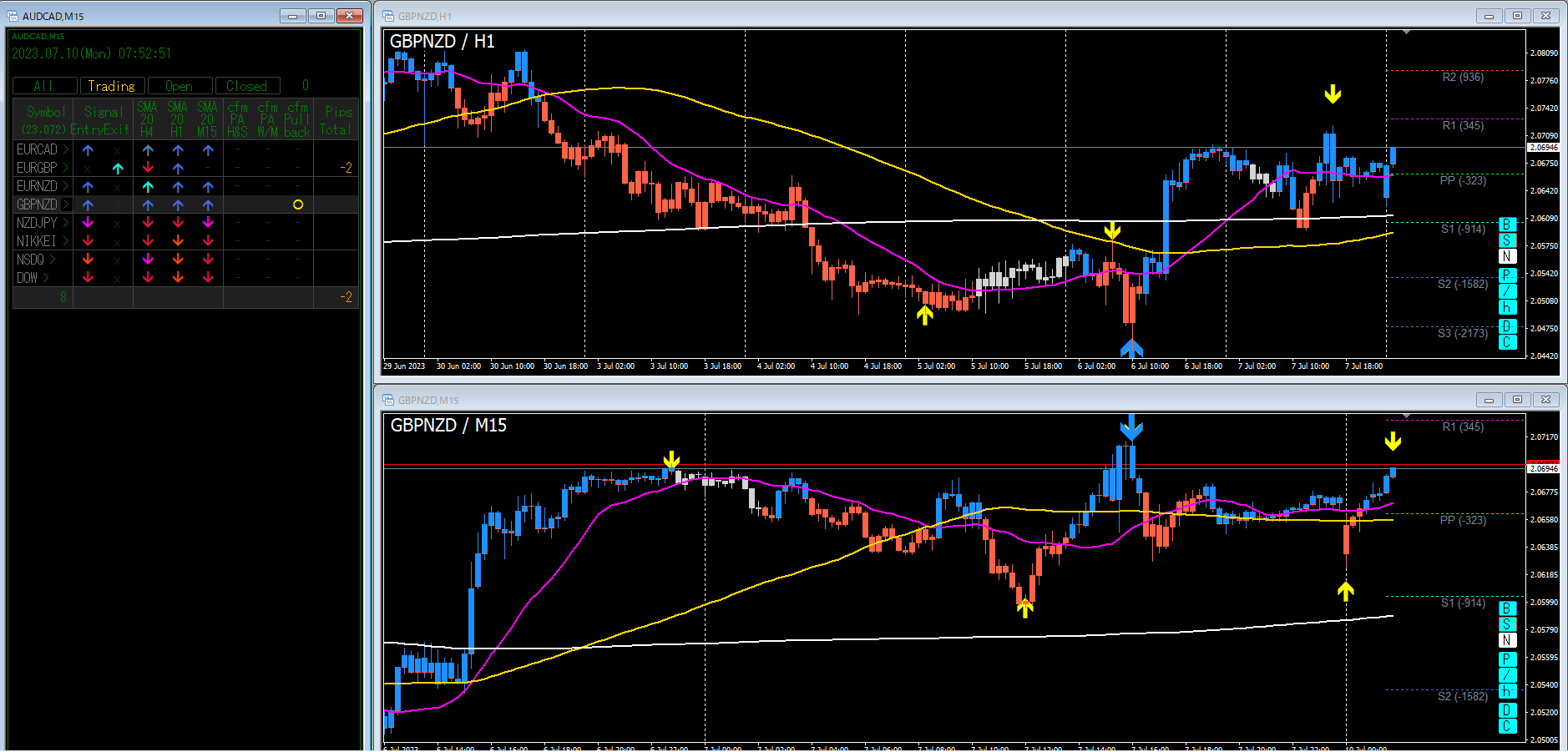Click the S button on the H1 chart

pyautogui.click(x=1507, y=240)
